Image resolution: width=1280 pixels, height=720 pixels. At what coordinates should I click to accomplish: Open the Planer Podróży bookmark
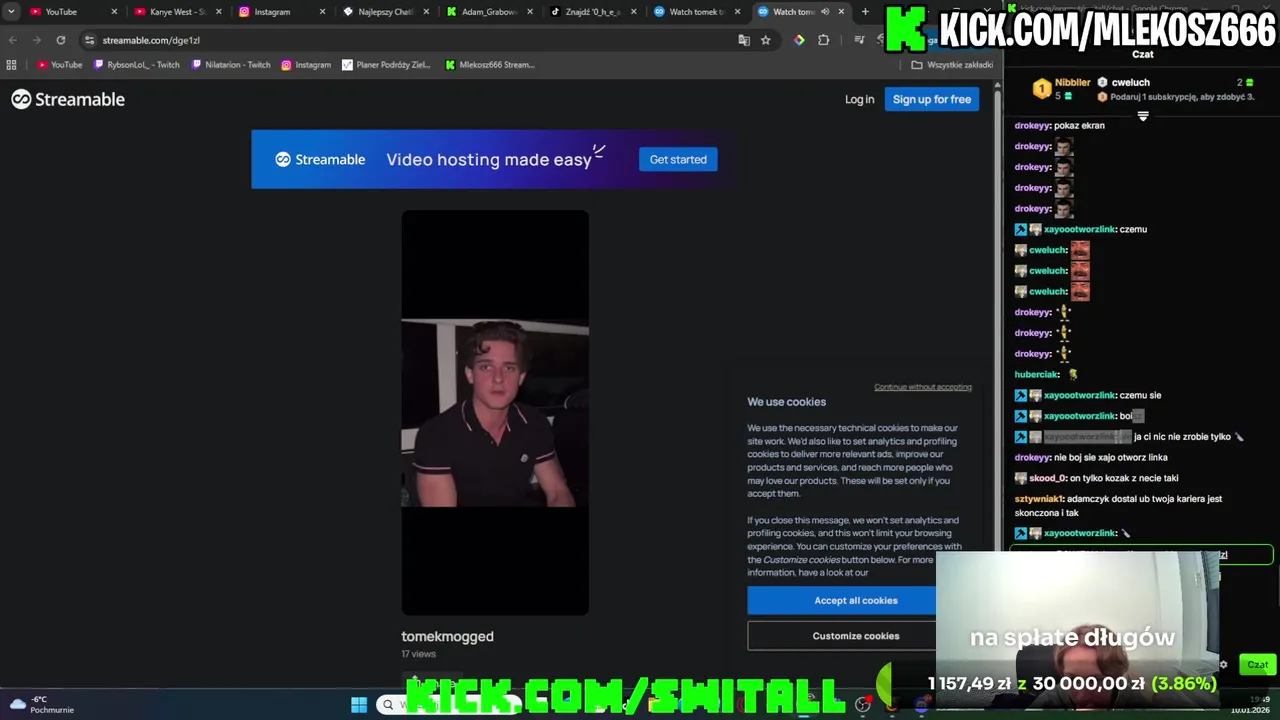(x=387, y=65)
